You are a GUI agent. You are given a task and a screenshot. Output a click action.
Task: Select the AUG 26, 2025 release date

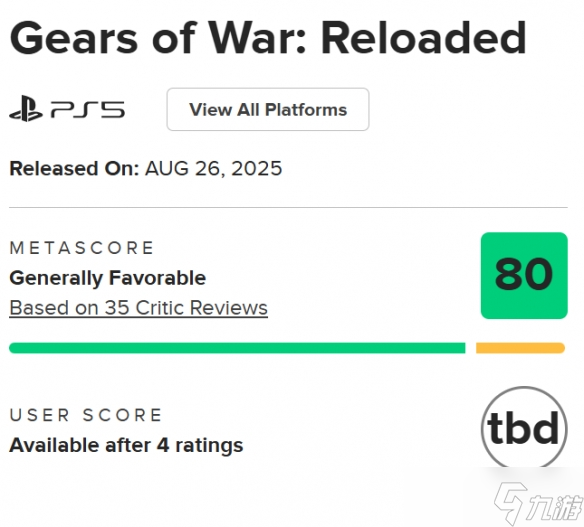[x=213, y=168]
